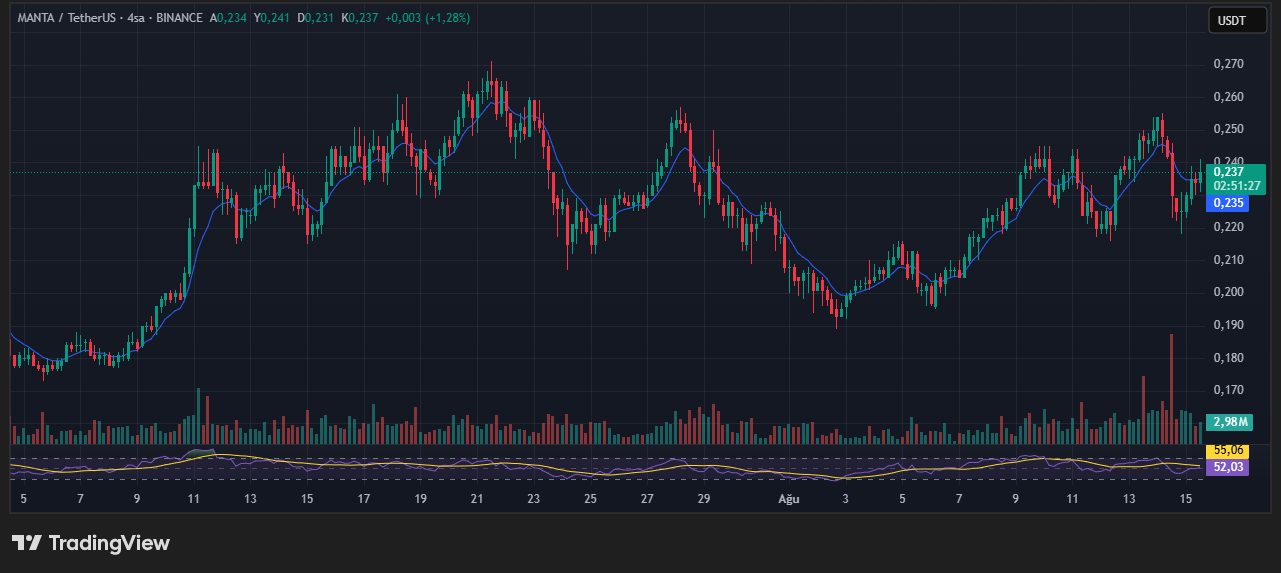The image size is (1281, 573).
Task: Click the 21 date label on time axis
Action: [x=477, y=498]
